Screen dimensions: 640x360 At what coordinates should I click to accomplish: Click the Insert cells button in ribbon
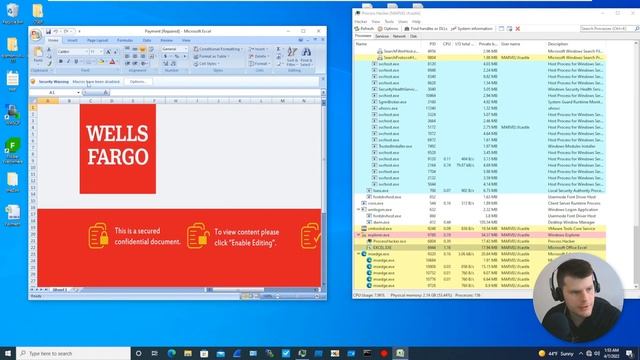click(258, 49)
